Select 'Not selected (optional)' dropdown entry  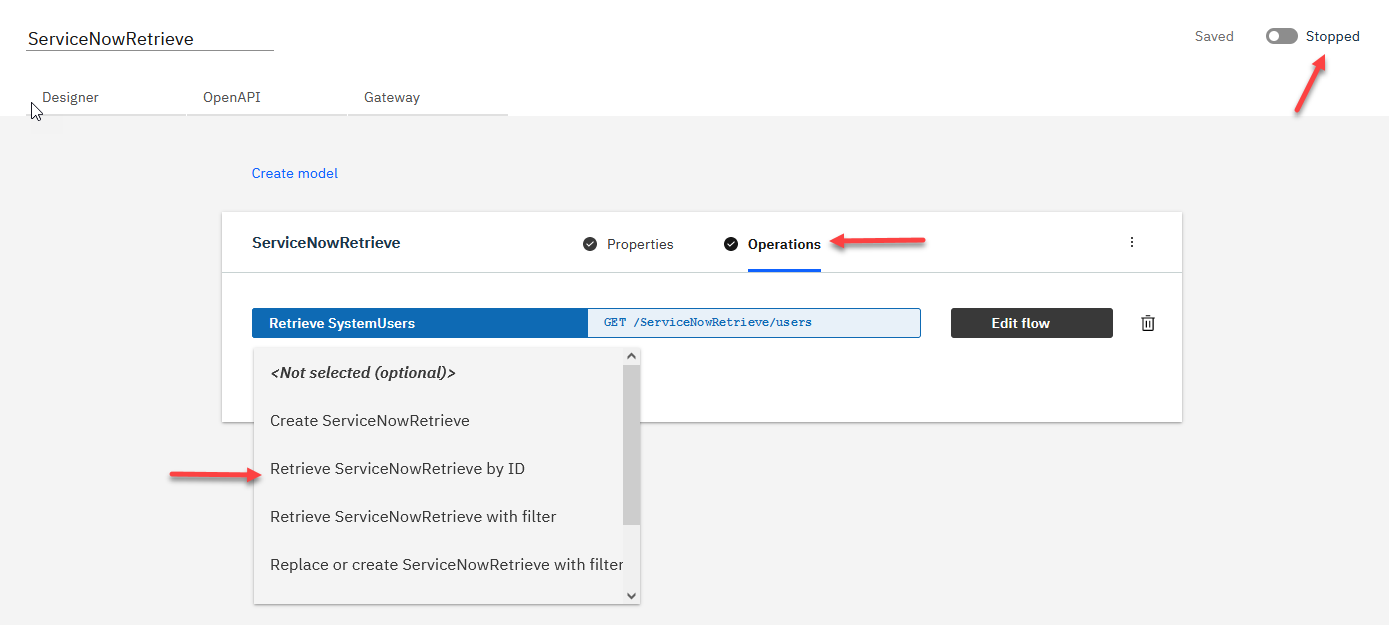coord(363,373)
